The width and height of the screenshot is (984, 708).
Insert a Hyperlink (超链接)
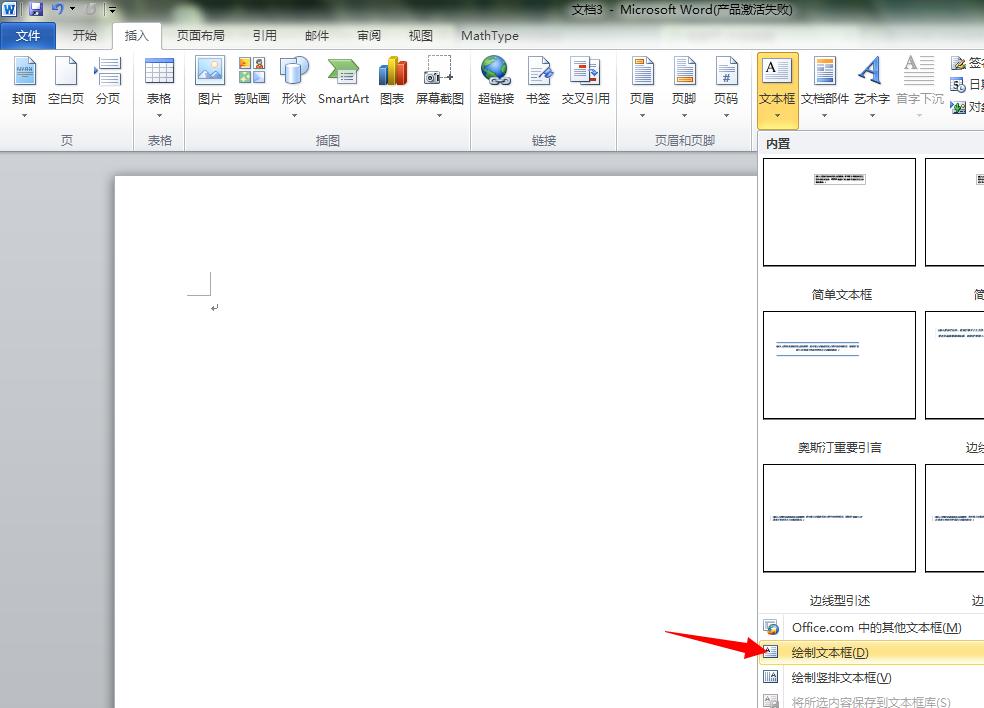click(496, 70)
